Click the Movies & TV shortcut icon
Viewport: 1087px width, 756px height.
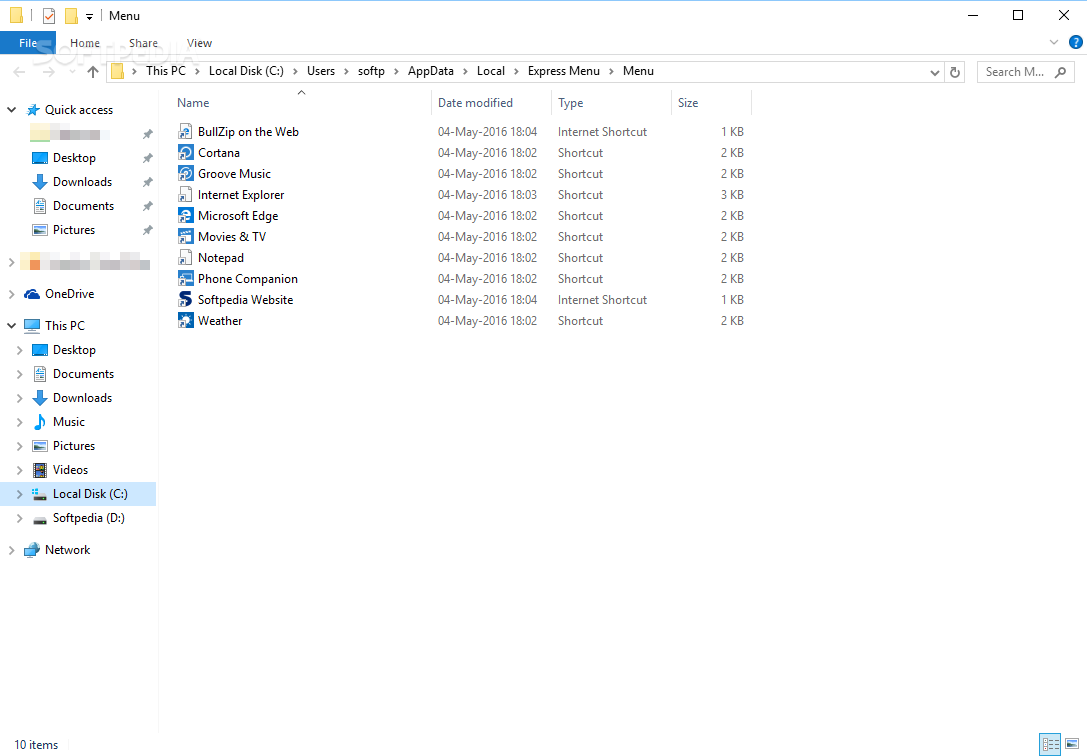(x=185, y=237)
